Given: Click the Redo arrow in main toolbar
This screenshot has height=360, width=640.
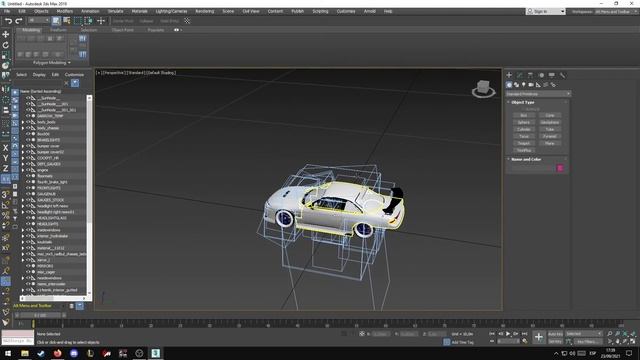Looking at the screenshot, I should click(x=18, y=20).
